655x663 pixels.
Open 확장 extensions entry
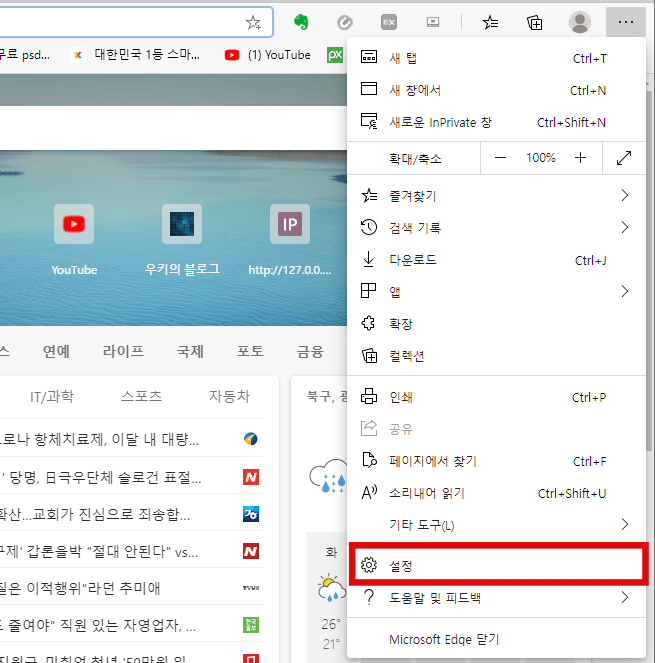[496, 323]
